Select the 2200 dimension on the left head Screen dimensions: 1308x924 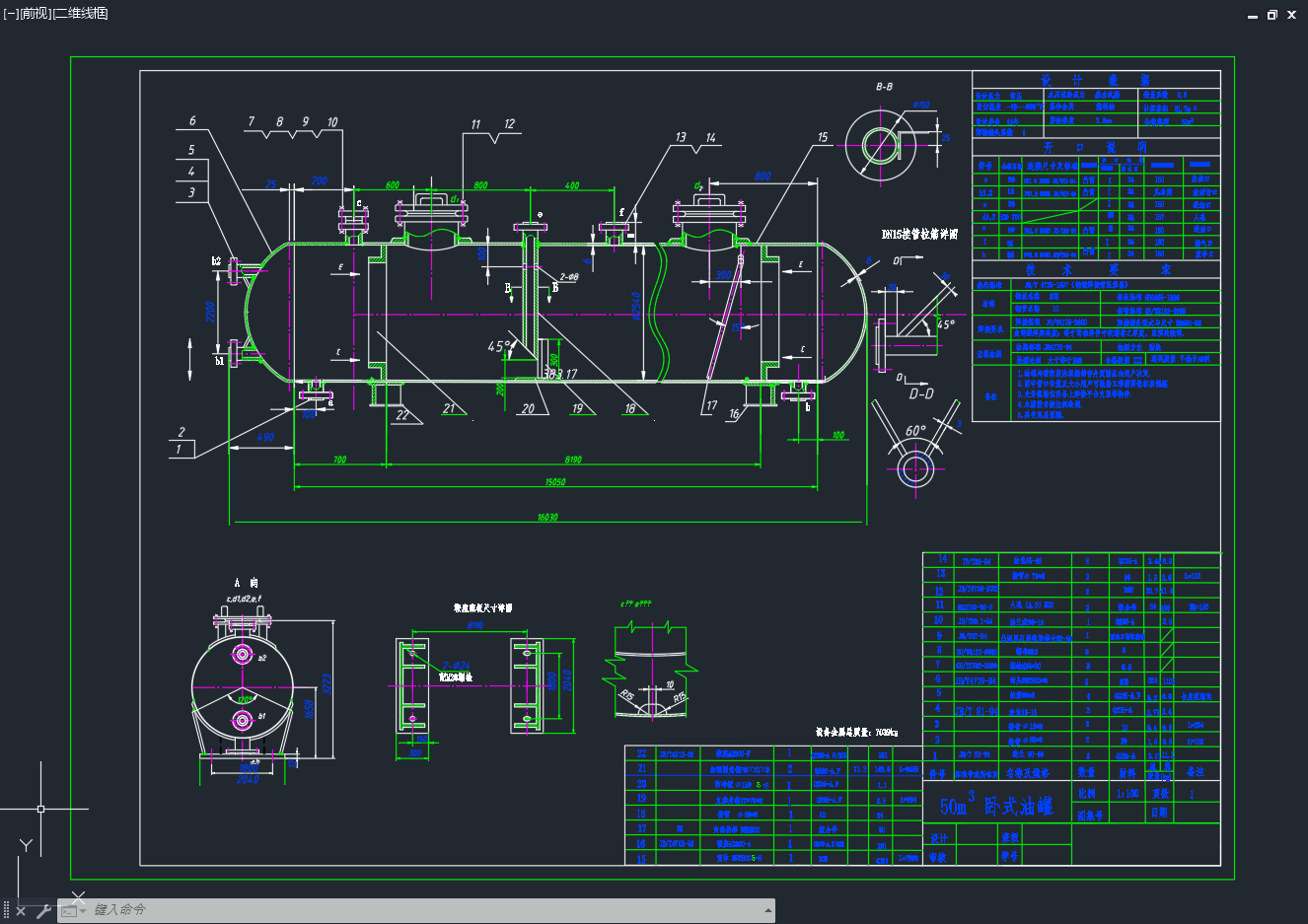pos(209,312)
